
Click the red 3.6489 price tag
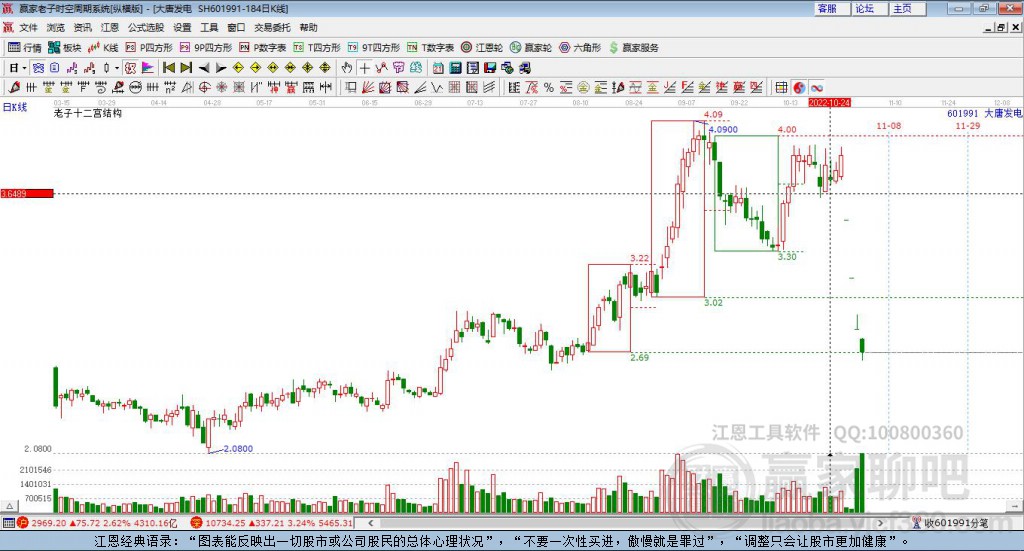[27, 193]
